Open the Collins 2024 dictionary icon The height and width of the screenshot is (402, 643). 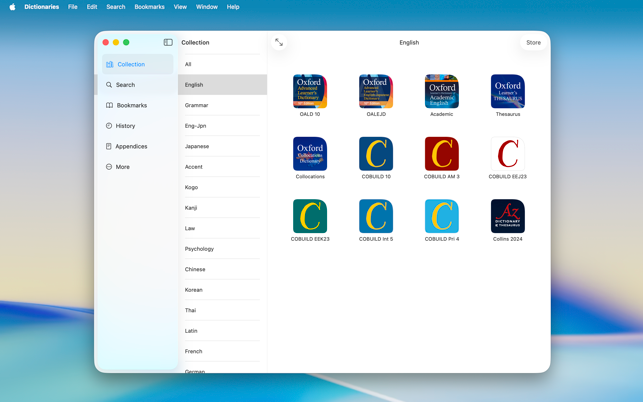tap(508, 216)
